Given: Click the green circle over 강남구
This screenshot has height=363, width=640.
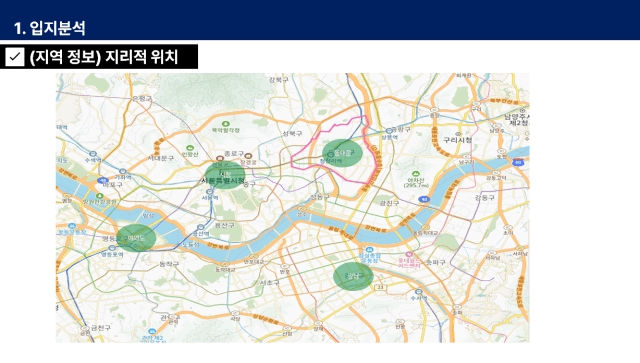Looking at the screenshot, I should [x=353, y=276].
